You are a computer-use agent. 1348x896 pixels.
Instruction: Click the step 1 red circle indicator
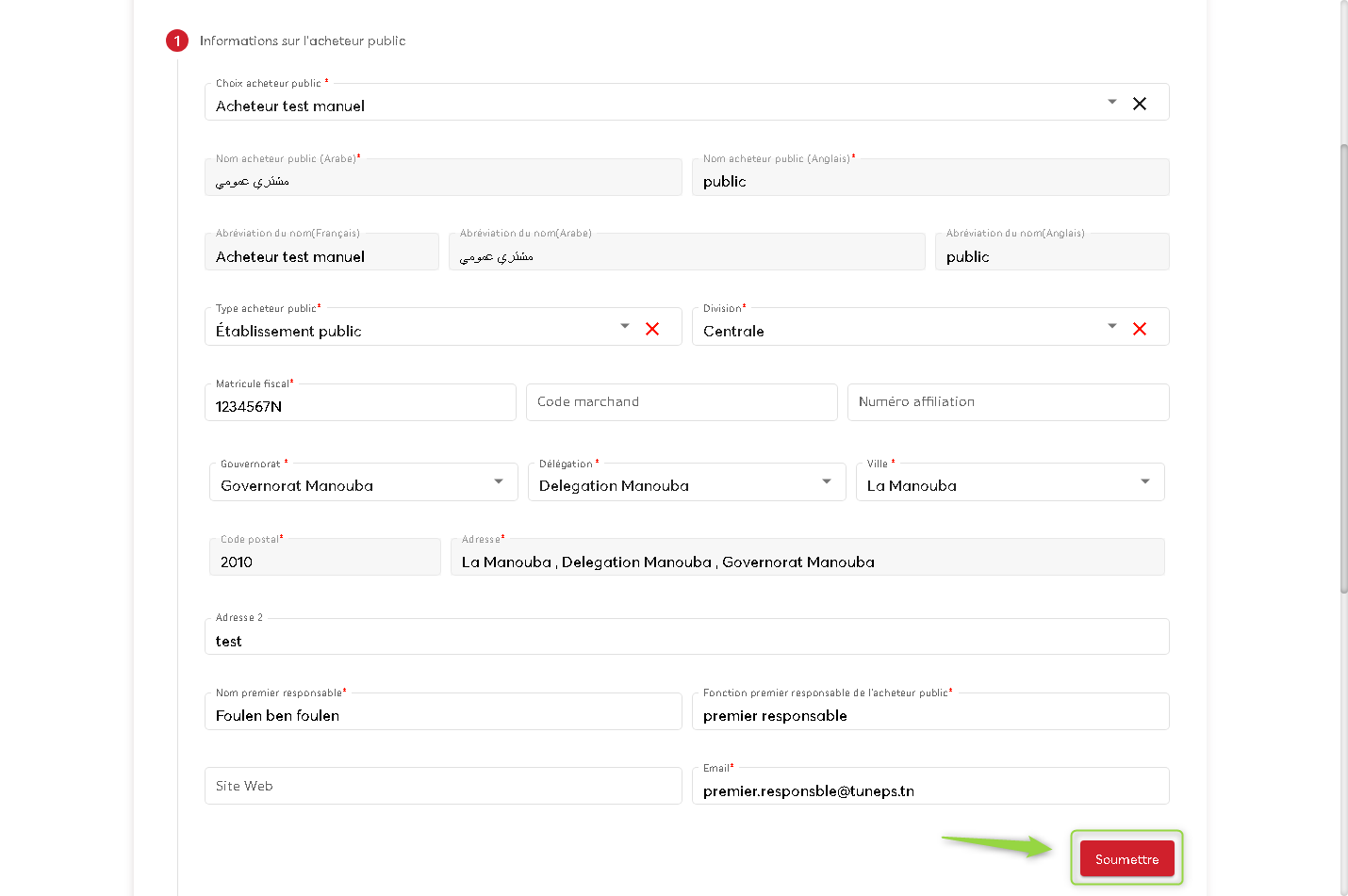point(177,41)
